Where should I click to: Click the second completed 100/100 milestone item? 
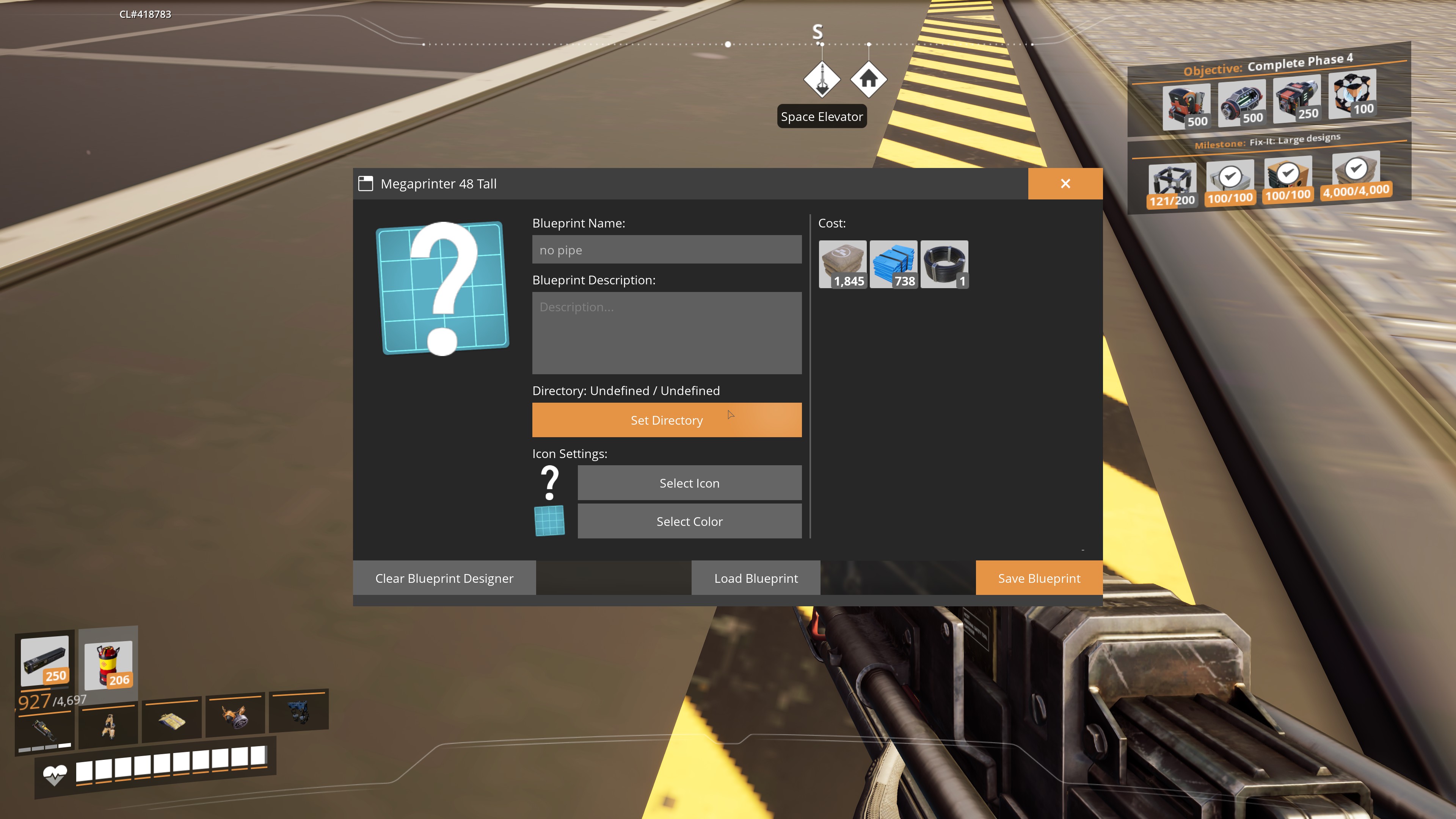1288,179
